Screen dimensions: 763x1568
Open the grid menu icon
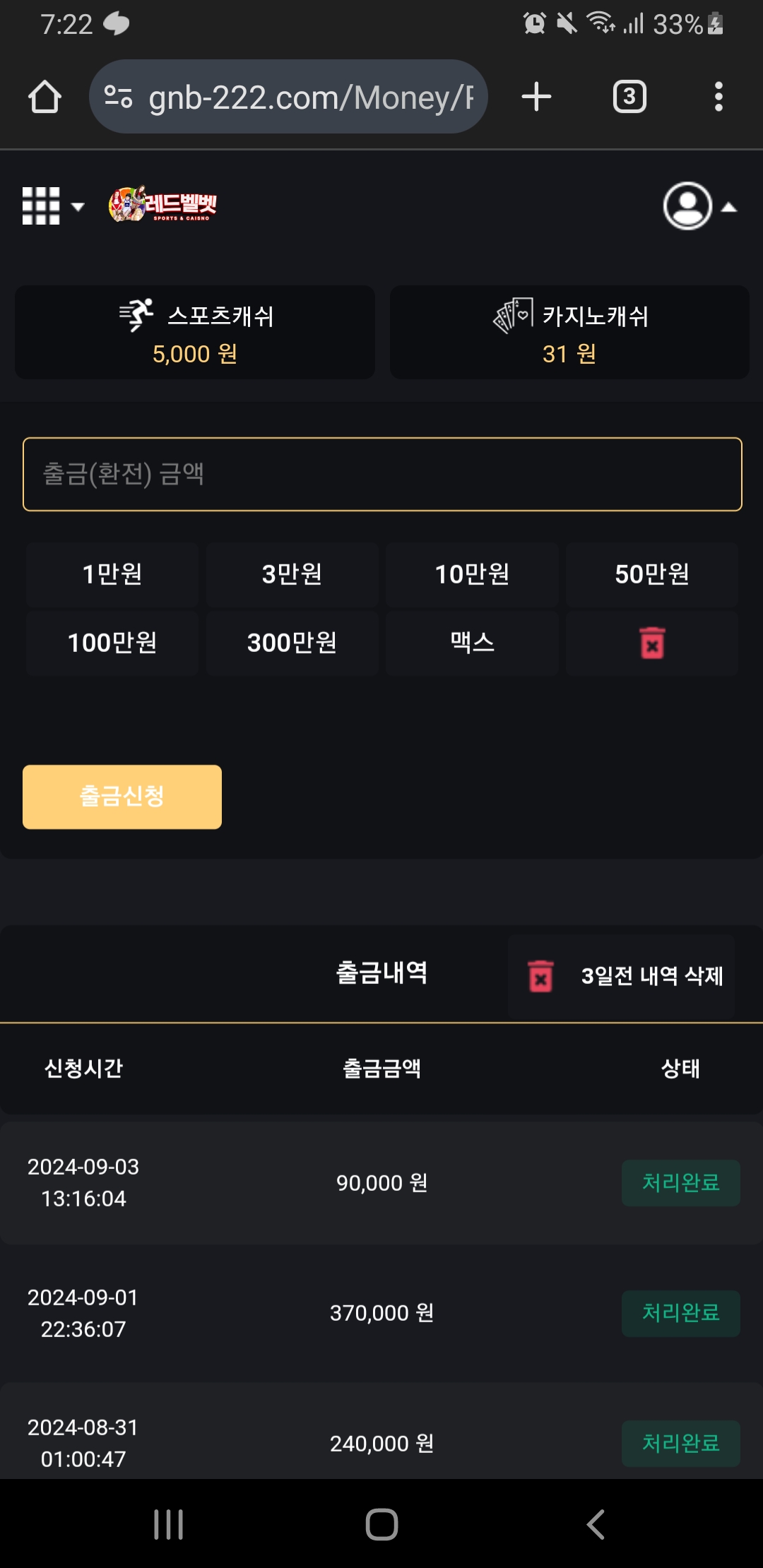52,206
